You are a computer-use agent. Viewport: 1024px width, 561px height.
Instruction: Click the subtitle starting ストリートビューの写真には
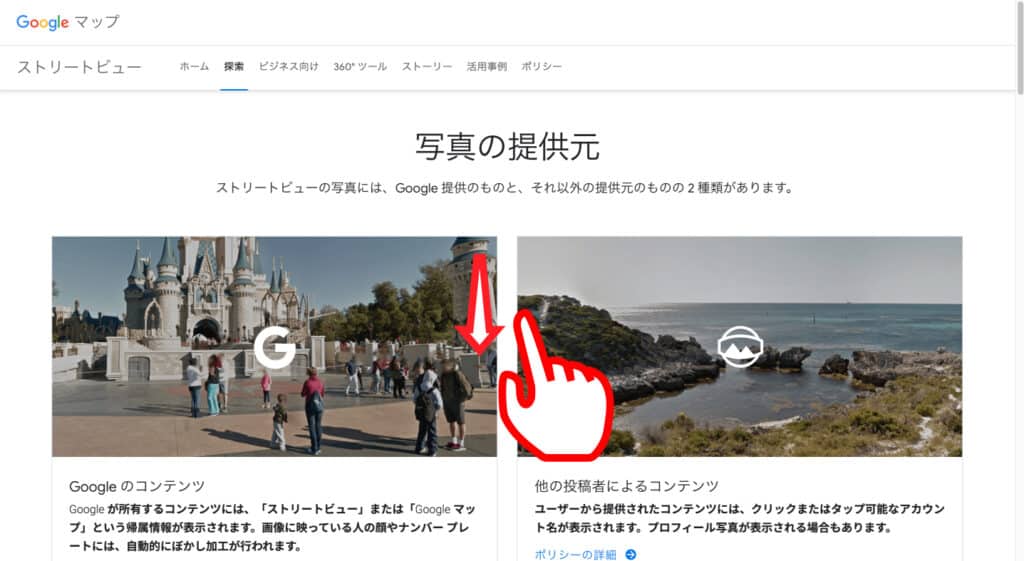pyautogui.click(x=505, y=188)
